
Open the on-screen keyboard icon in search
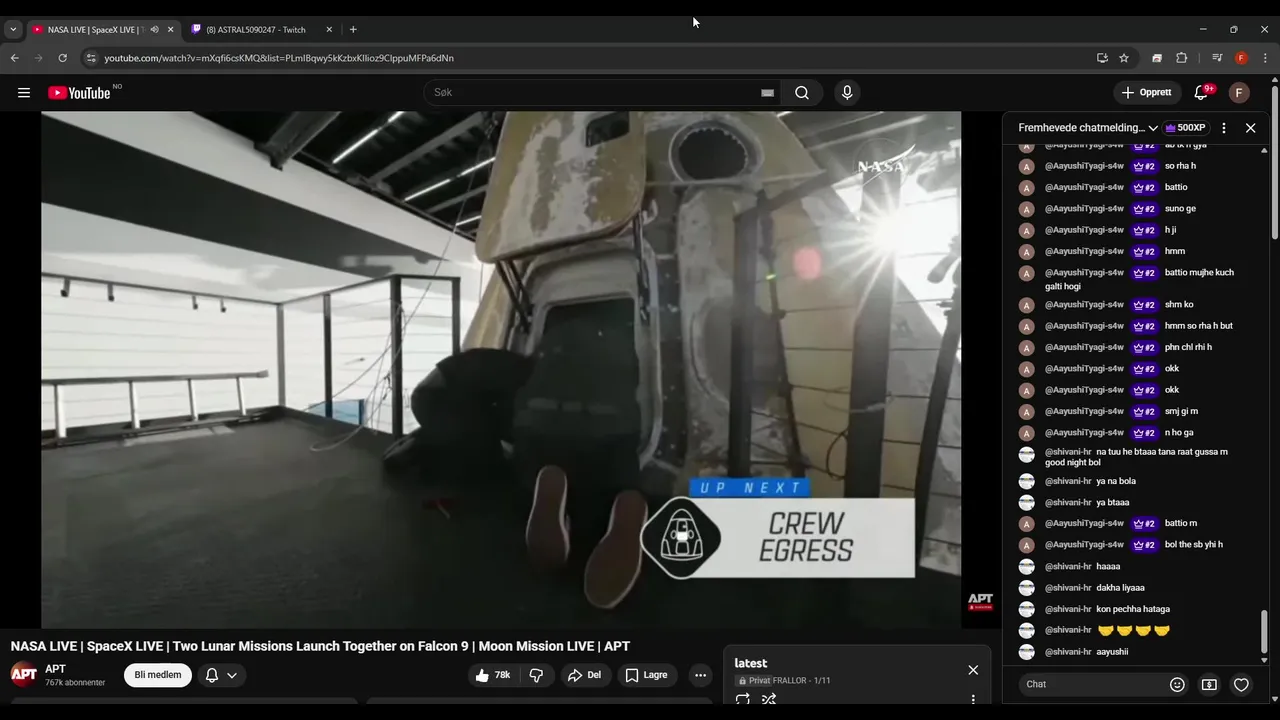pyautogui.click(x=767, y=93)
